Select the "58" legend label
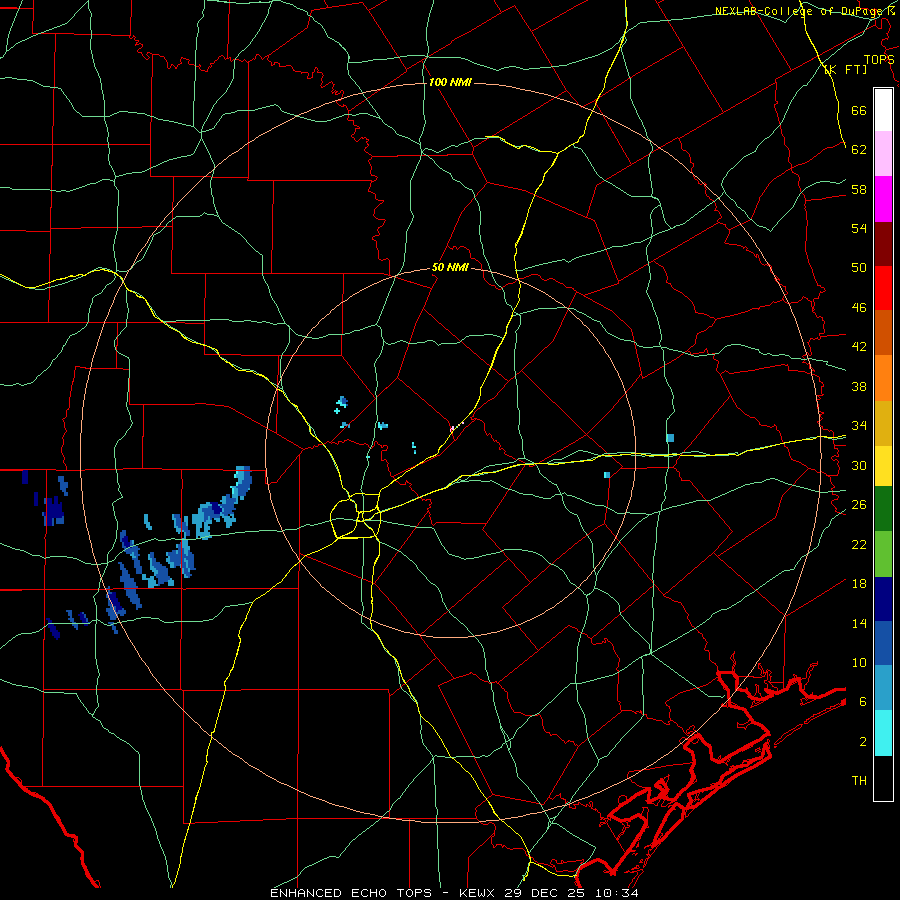Image resolution: width=900 pixels, height=900 pixels. click(x=859, y=189)
